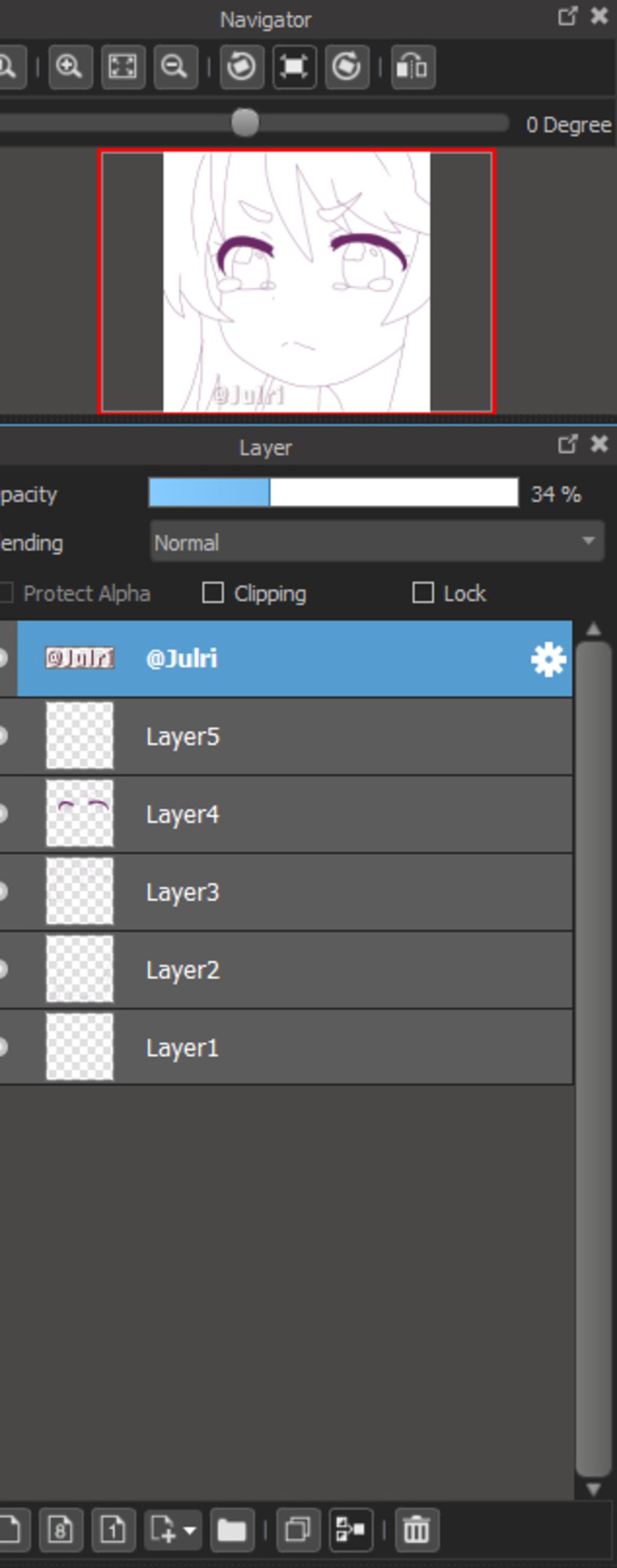Screen dimensions: 617x1568
Task: Set the layer opacity bar value
Action: coord(333,493)
